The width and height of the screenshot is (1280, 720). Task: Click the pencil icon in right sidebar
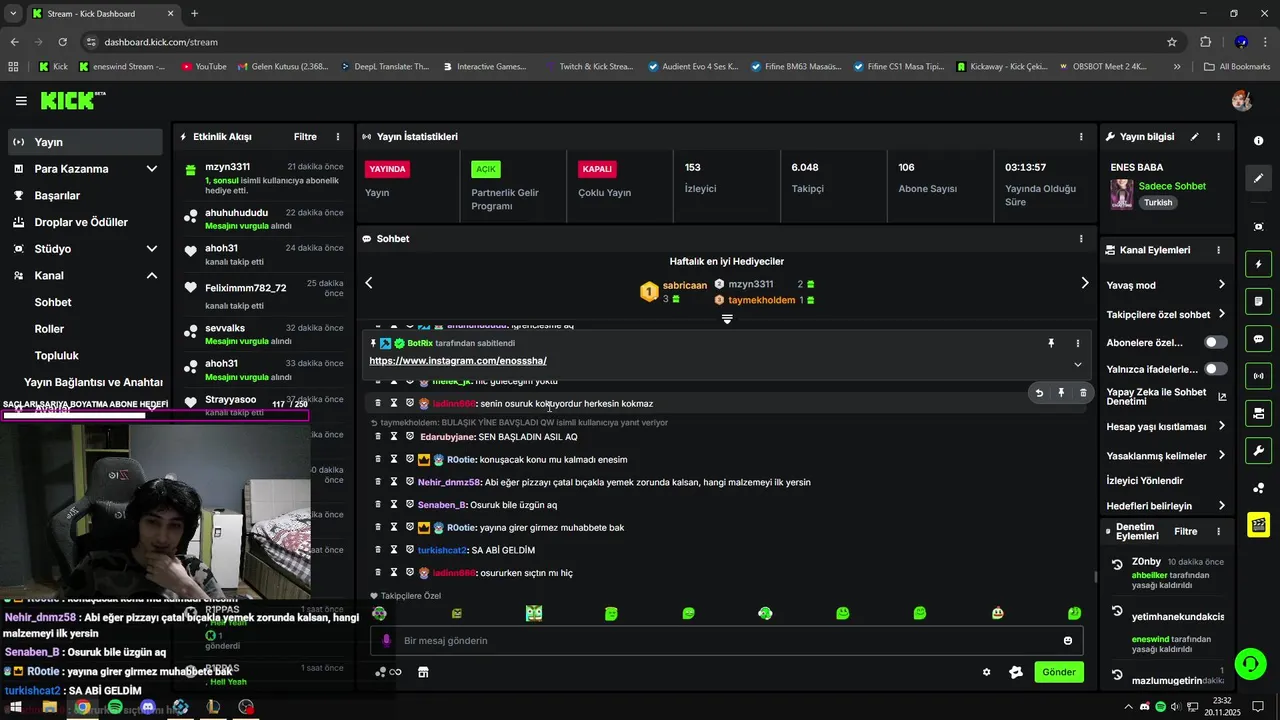click(x=1258, y=178)
